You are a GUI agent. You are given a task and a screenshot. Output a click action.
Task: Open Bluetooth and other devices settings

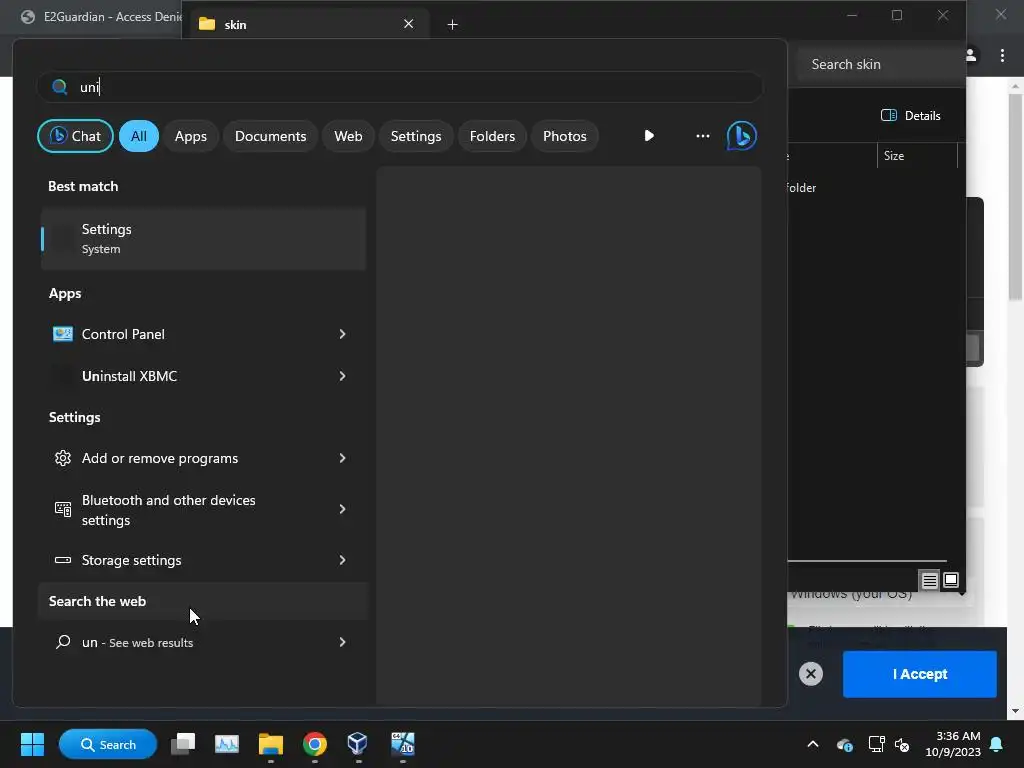point(203,509)
